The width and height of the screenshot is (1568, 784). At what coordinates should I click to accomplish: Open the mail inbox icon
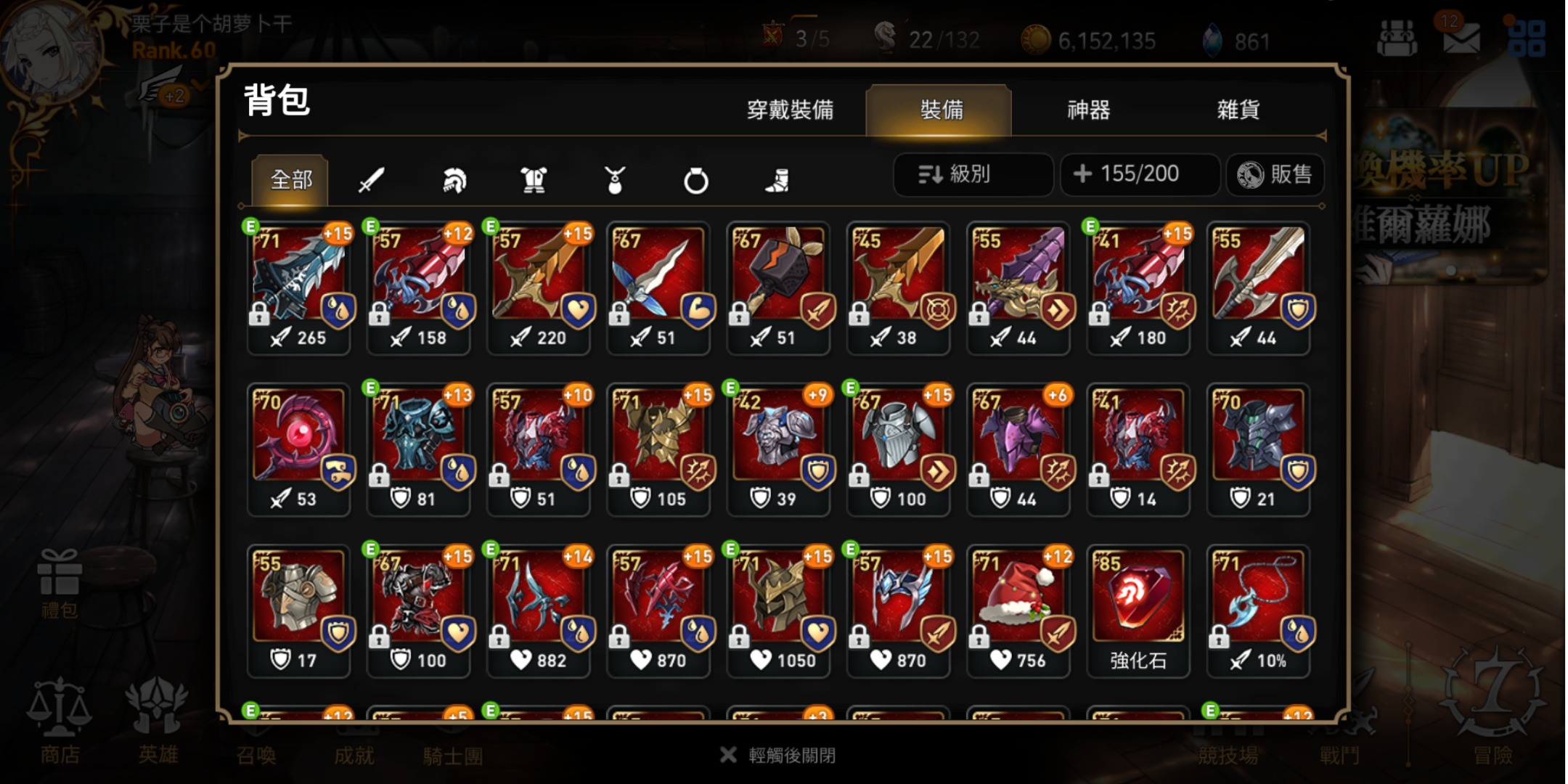[1461, 37]
